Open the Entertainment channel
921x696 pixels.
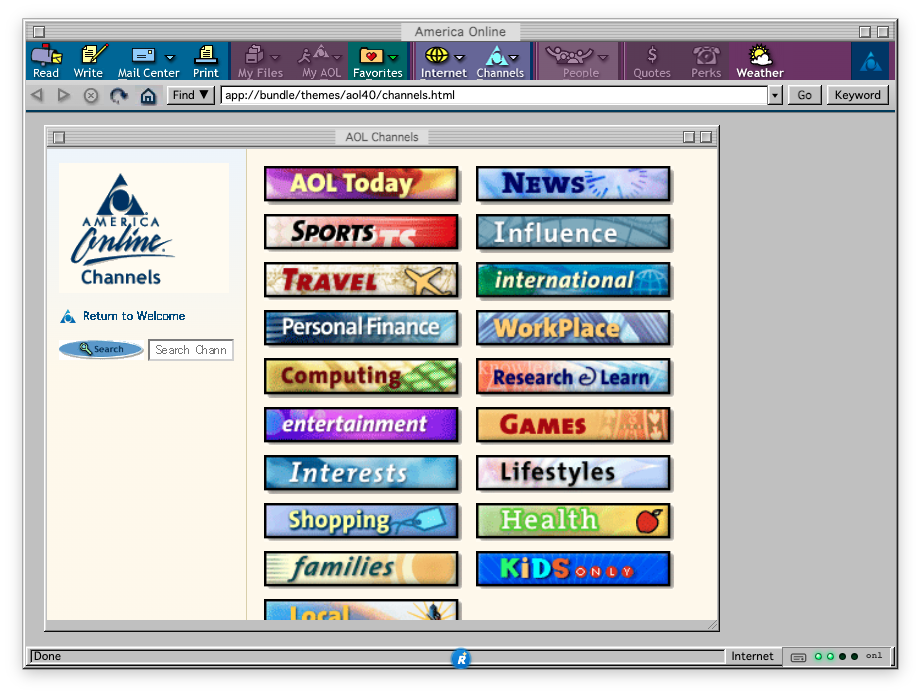click(361, 425)
